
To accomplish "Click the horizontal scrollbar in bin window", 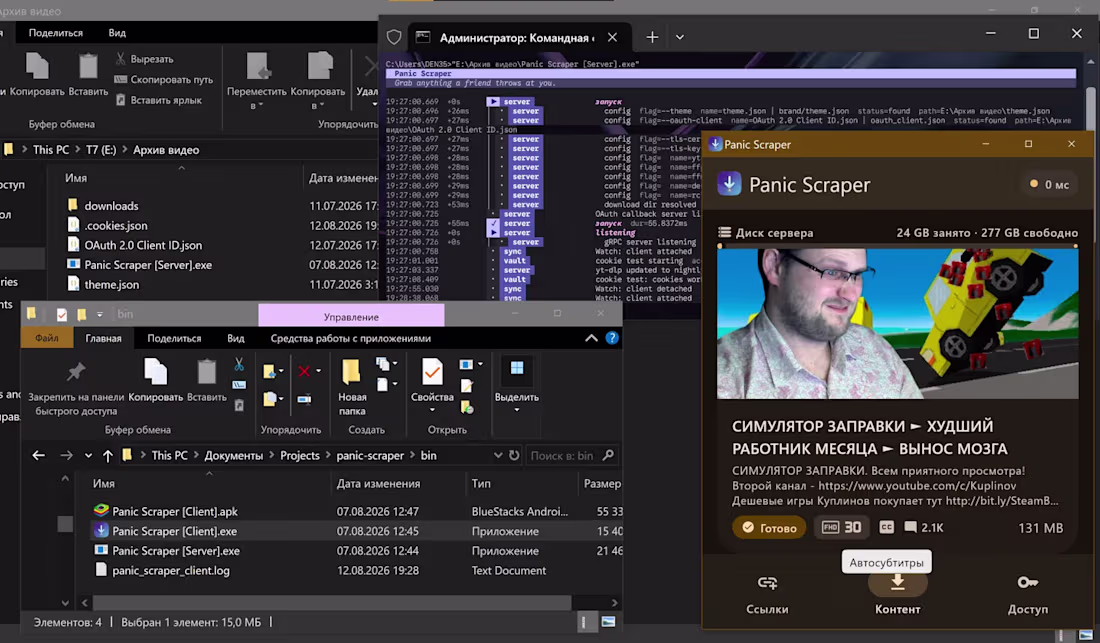I will pos(332,602).
